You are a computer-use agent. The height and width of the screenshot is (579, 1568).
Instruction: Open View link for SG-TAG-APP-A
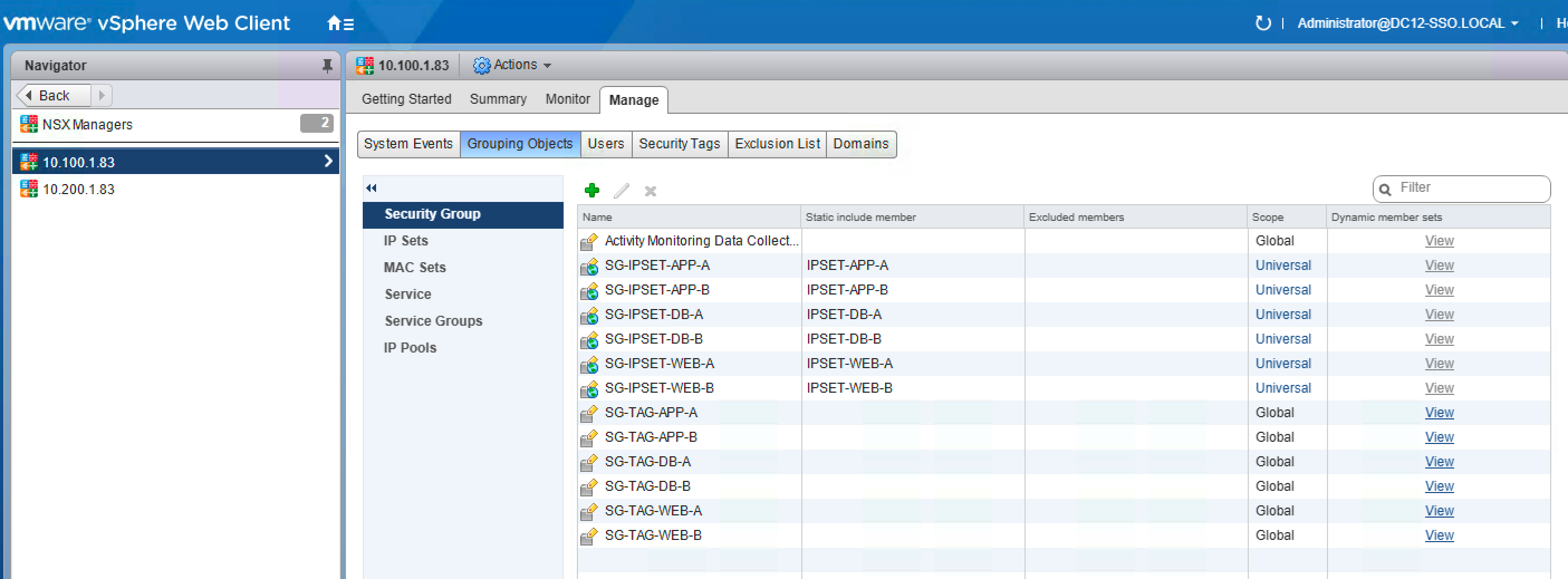pos(1439,413)
